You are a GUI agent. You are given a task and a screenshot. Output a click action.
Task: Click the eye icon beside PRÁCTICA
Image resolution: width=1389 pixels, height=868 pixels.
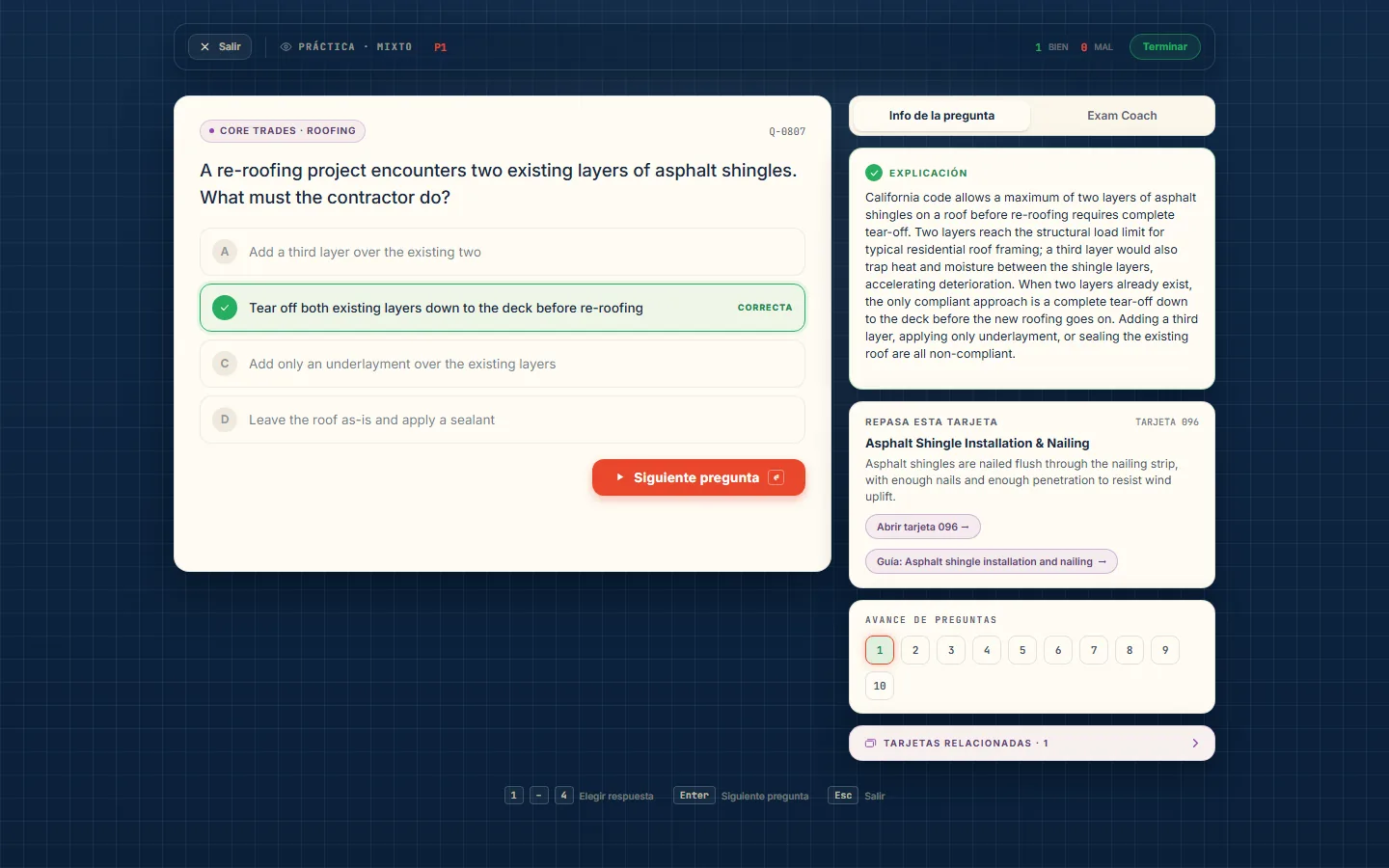click(286, 47)
